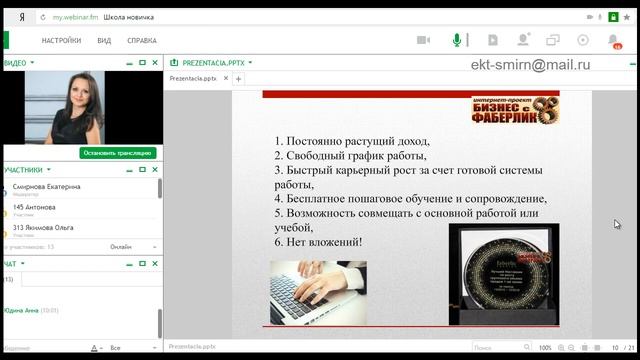Select the Prezentacia.pptx tab
640x360 pixels.
(193, 78)
